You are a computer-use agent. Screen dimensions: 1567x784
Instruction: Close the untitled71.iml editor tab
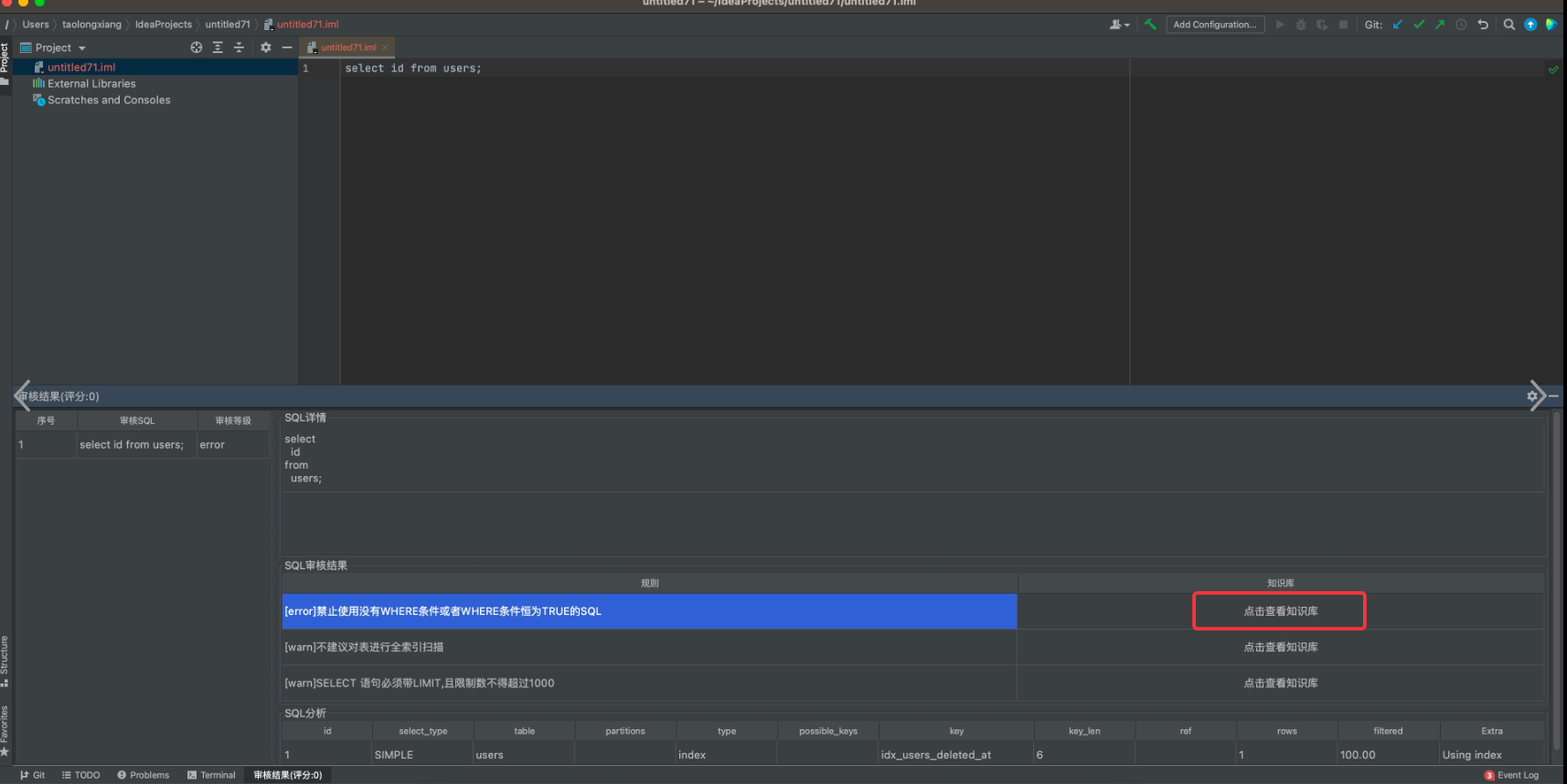[x=386, y=48]
